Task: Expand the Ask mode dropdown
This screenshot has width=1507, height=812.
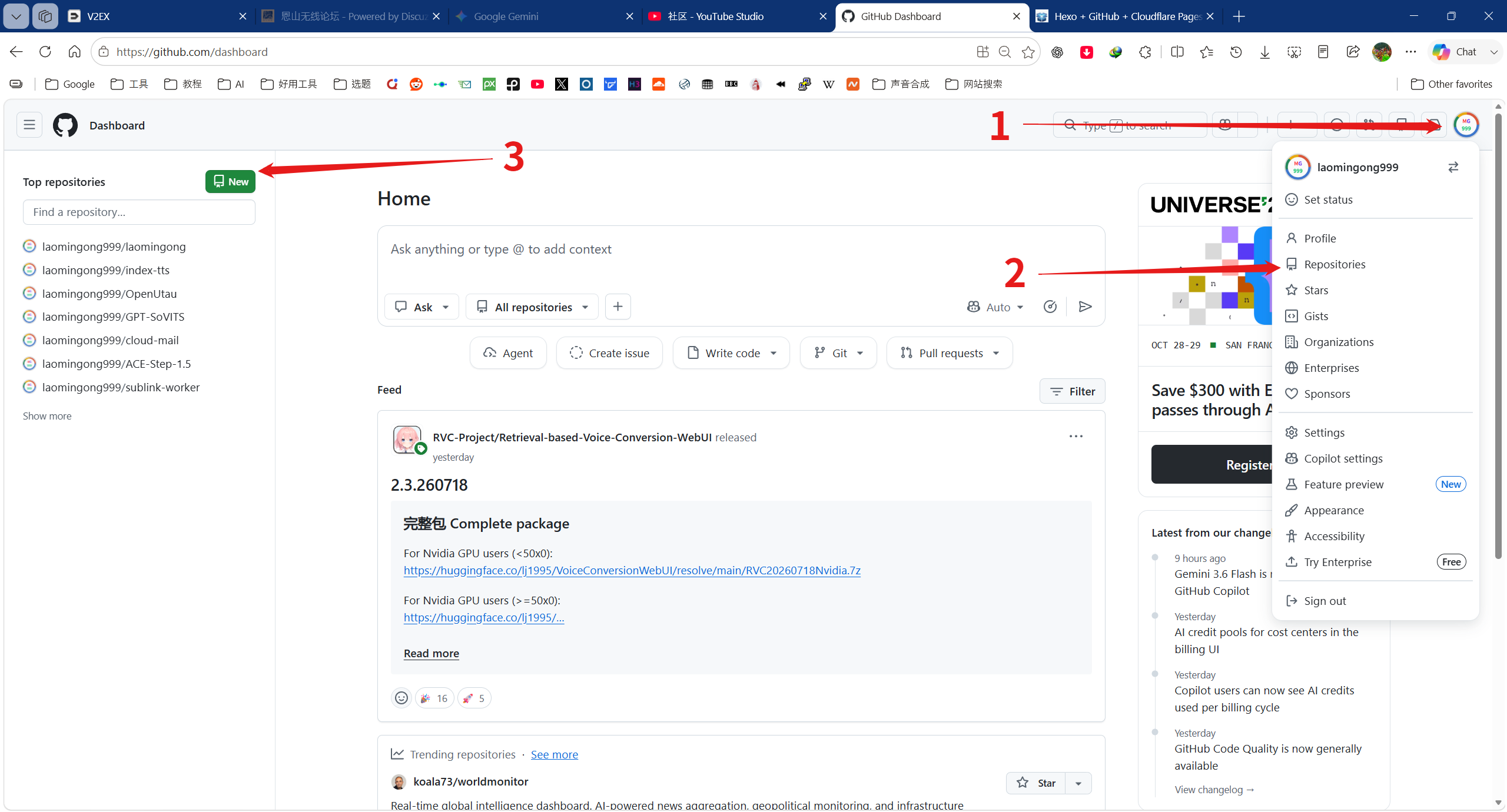Action: coord(421,307)
